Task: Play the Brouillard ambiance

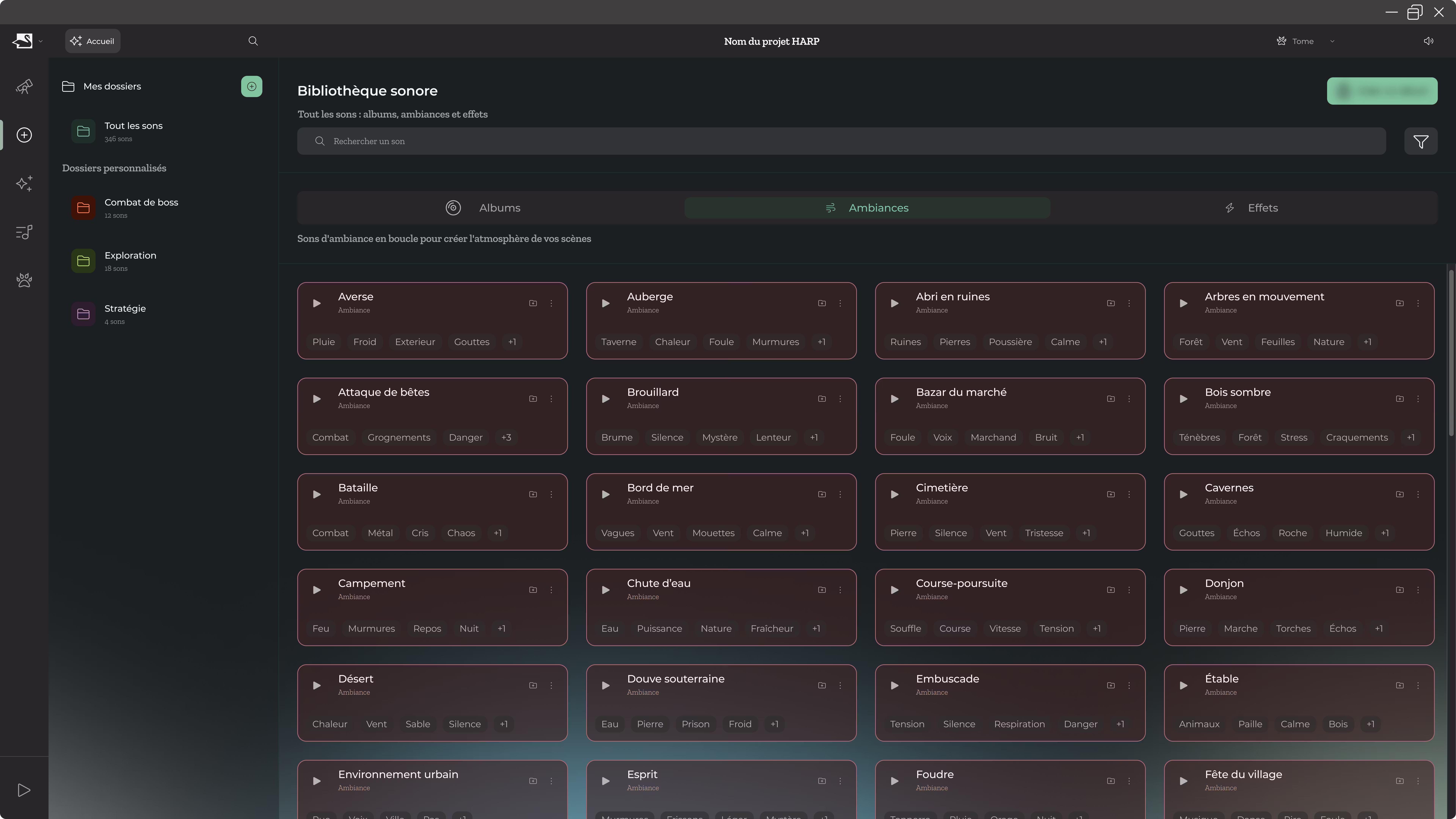Action: coord(605,399)
